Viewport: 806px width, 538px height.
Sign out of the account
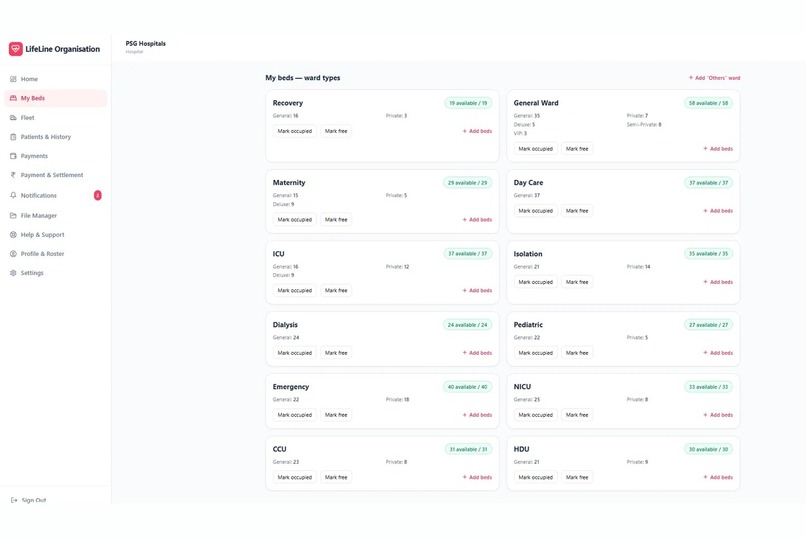pos(29,500)
